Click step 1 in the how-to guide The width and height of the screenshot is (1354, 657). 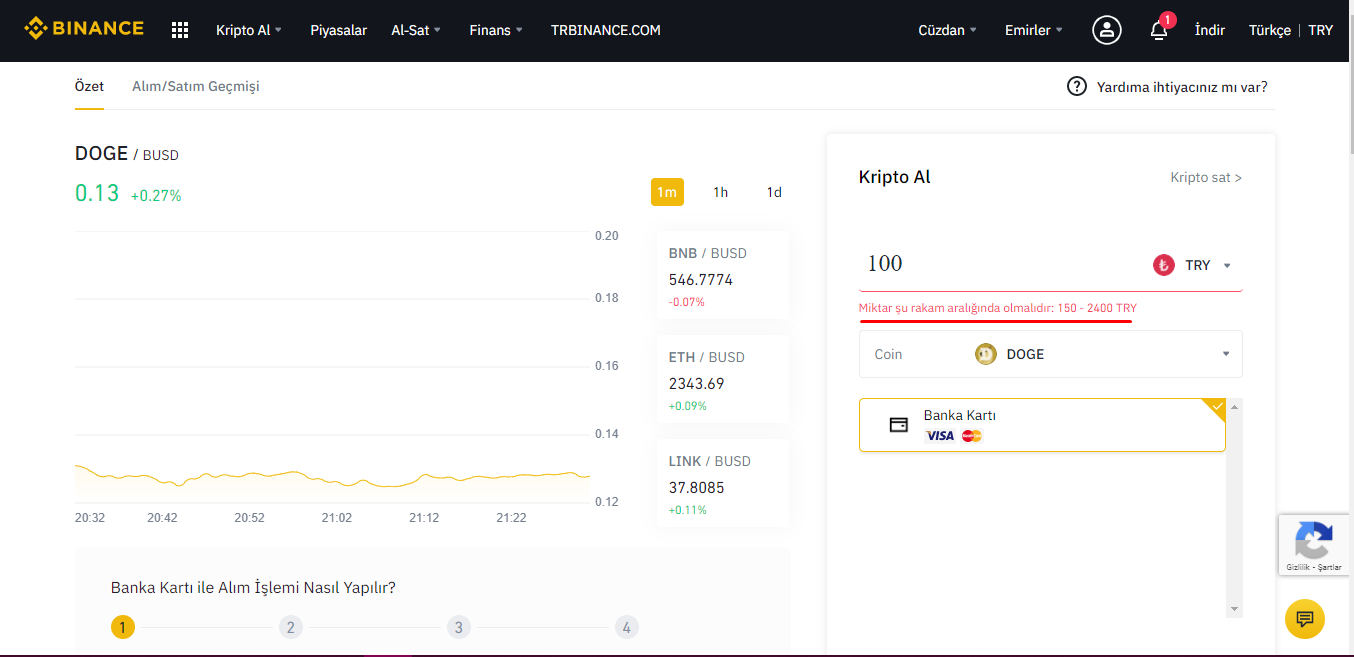(x=122, y=627)
